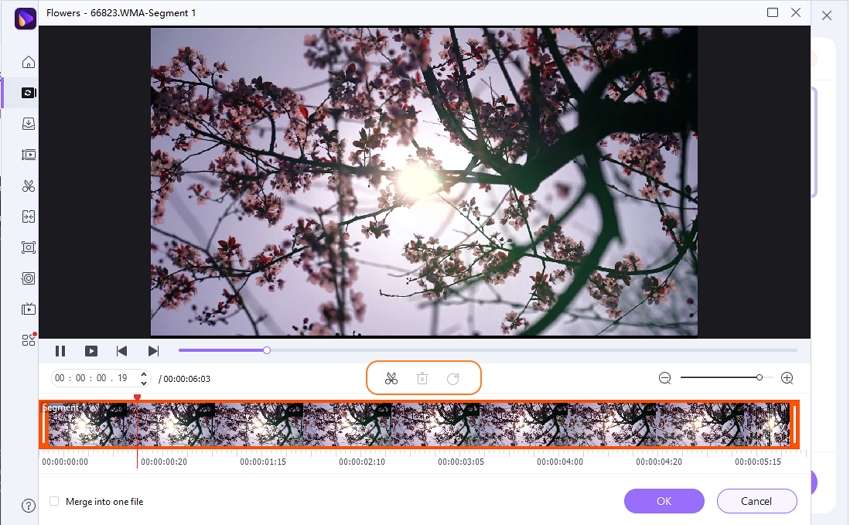Zoom out the timeline with minus icon

pos(665,378)
